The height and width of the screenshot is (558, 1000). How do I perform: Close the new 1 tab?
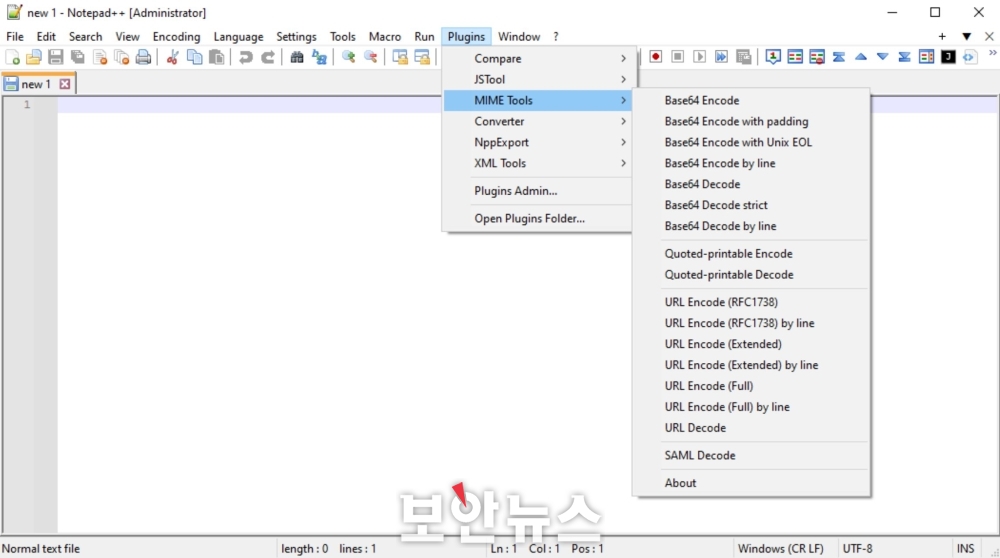pos(64,84)
